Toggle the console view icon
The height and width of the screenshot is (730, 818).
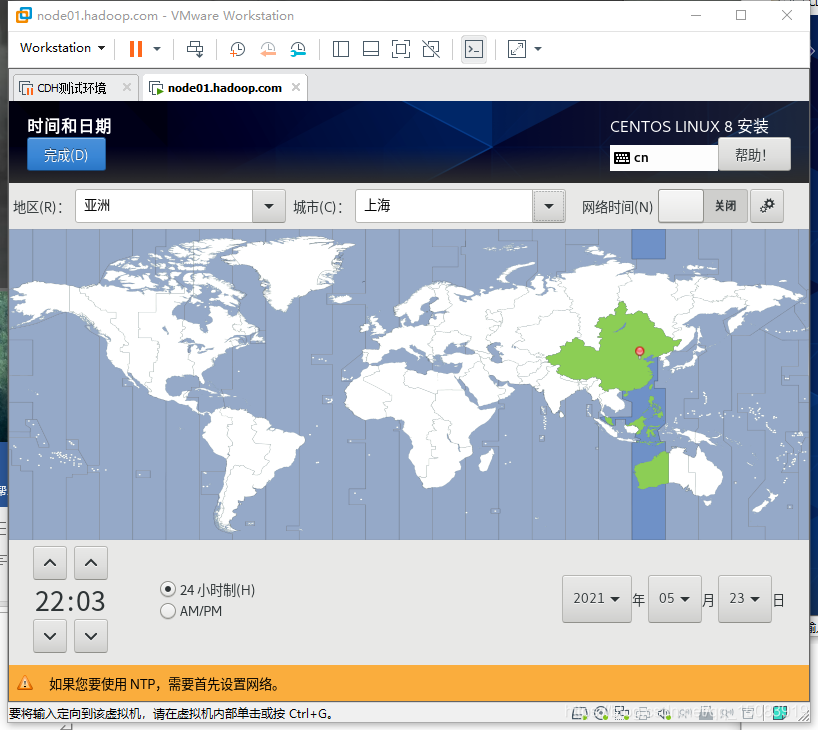pyautogui.click(x=474, y=49)
